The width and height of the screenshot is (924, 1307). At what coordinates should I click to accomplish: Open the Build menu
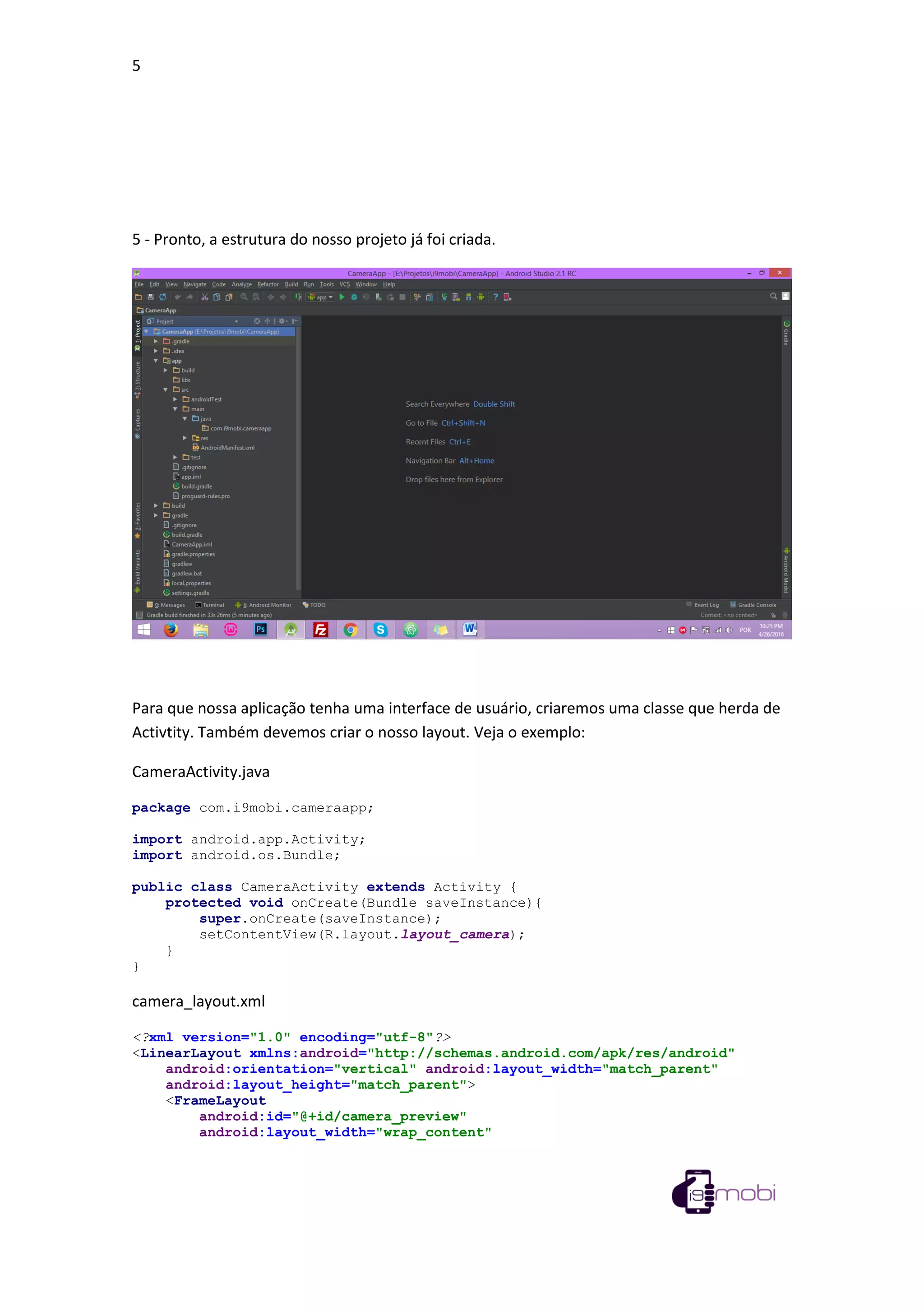click(291, 284)
